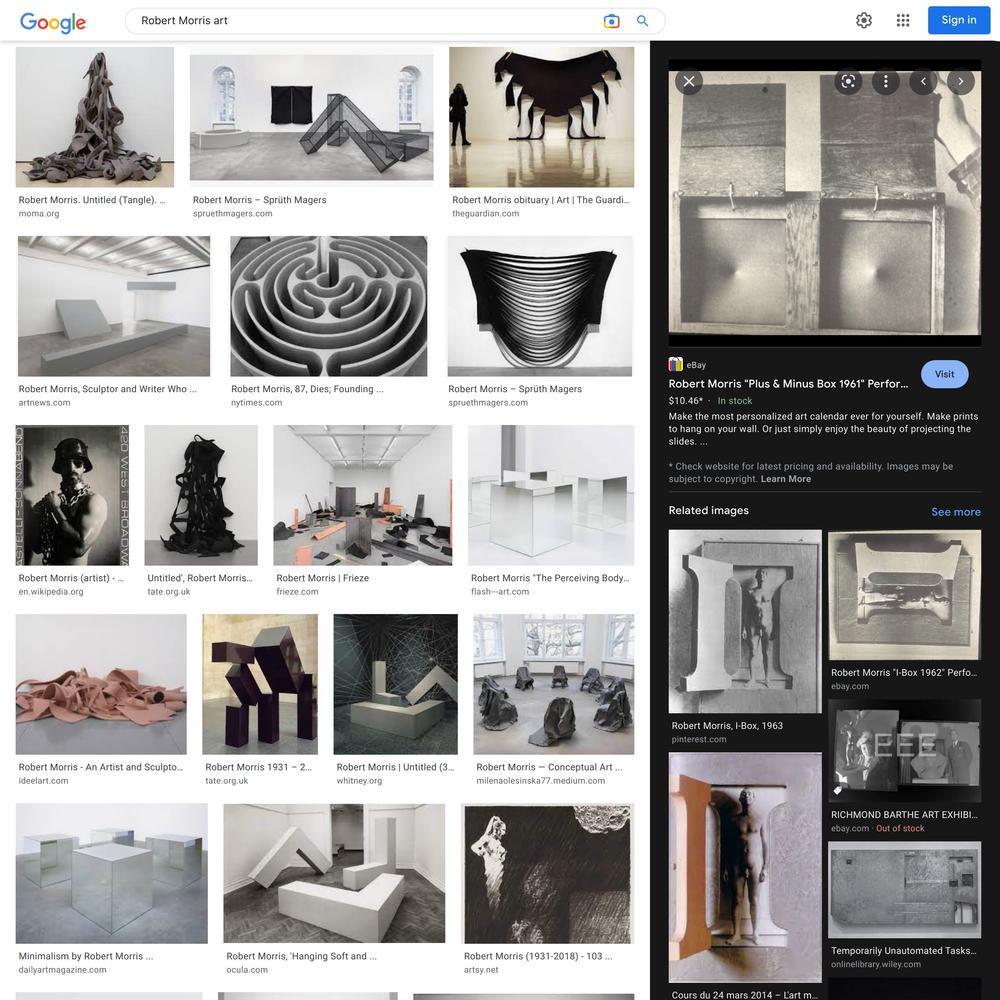Open the Untitled (Tangle) moma.org image
This screenshot has height=1000, width=1000.
[95, 117]
